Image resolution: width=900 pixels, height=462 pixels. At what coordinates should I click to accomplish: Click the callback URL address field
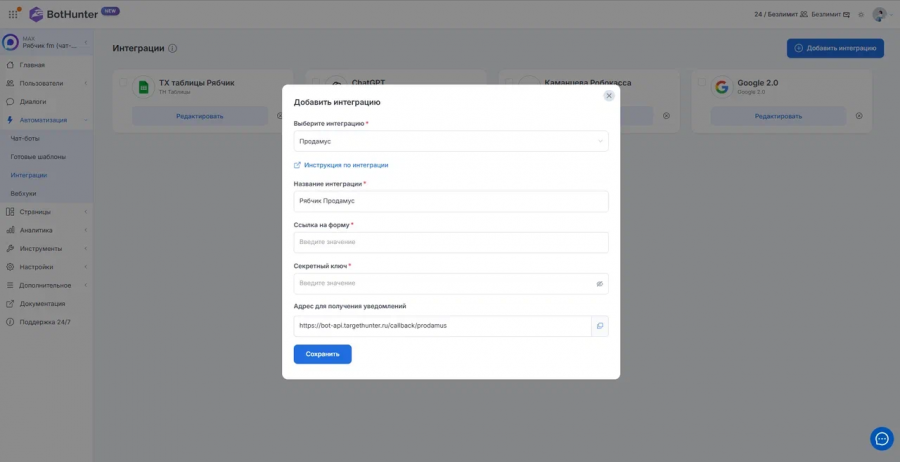(443, 325)
